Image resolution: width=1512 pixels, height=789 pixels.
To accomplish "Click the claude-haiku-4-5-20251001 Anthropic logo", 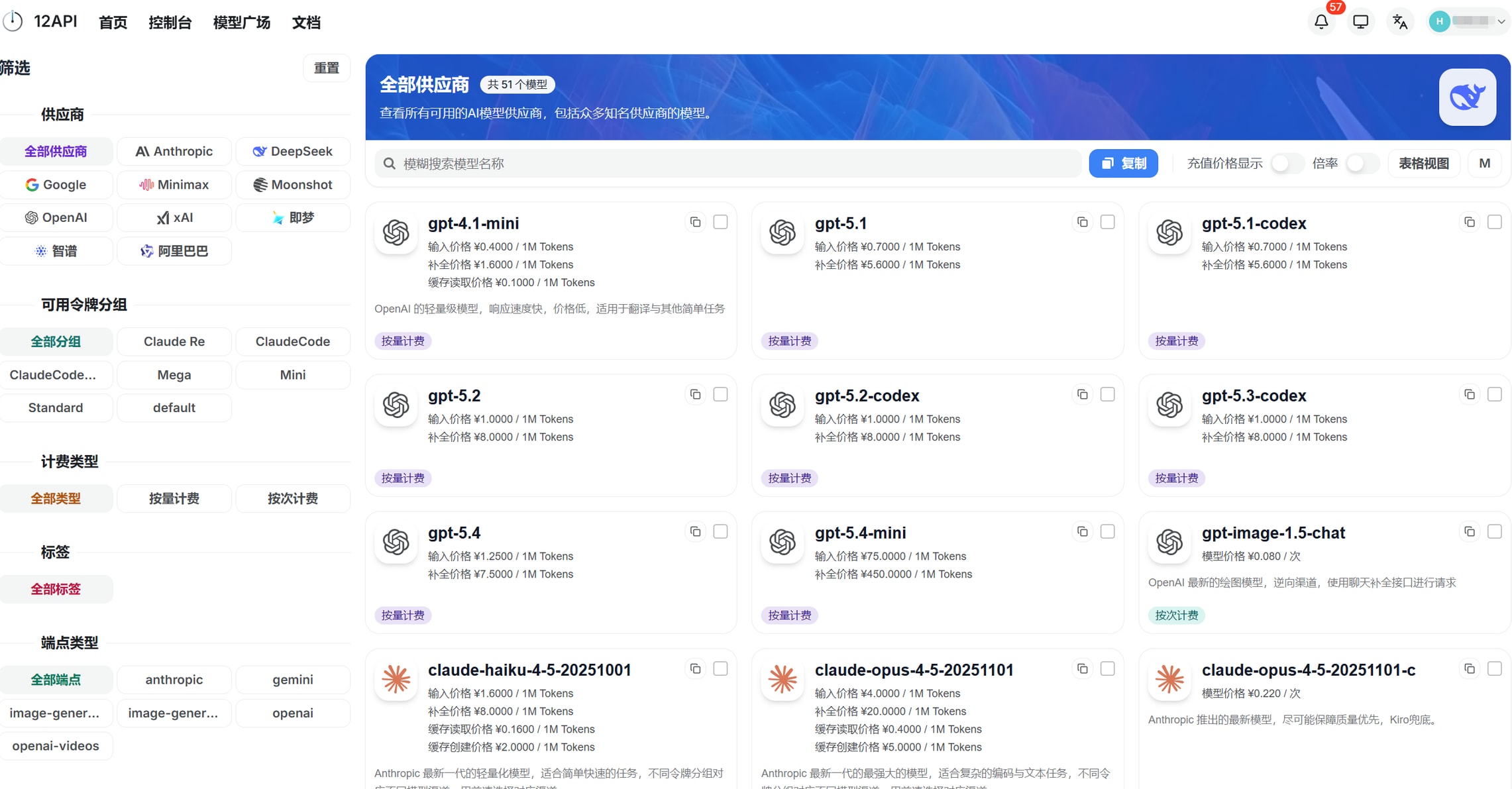I will [396, 679].
